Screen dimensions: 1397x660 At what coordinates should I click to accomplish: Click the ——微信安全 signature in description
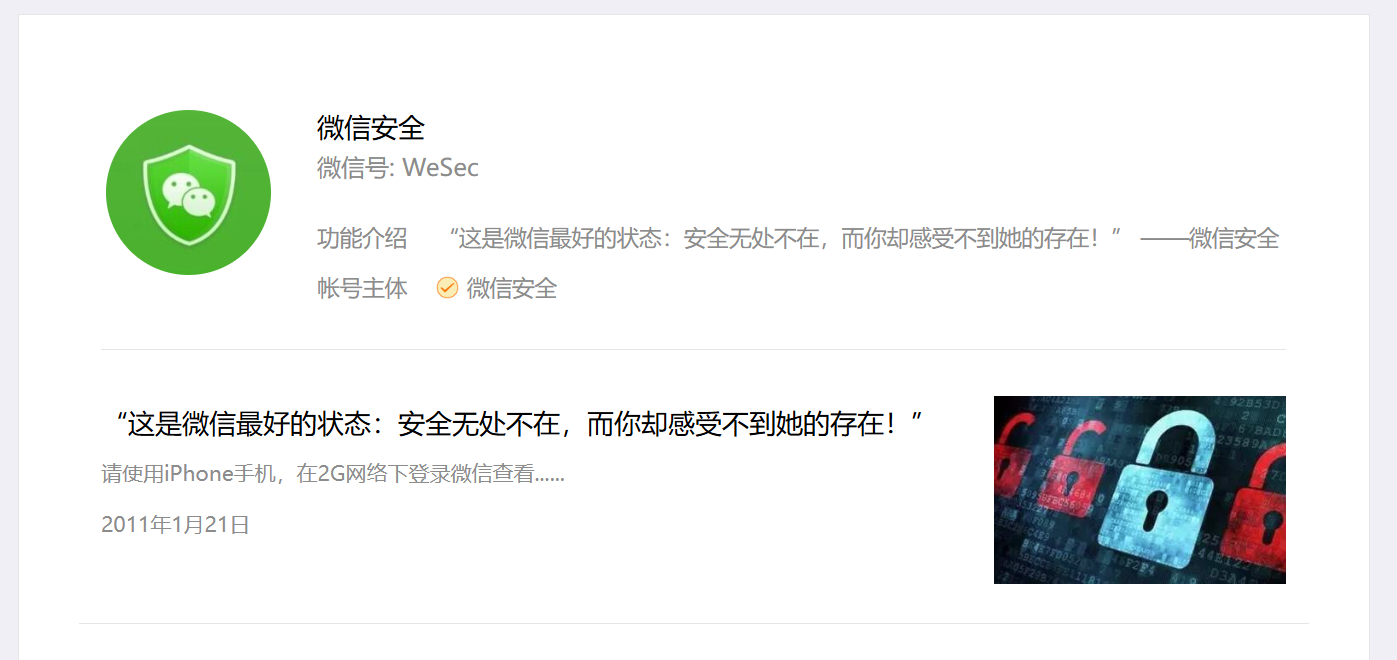[x=1210, y=238]
